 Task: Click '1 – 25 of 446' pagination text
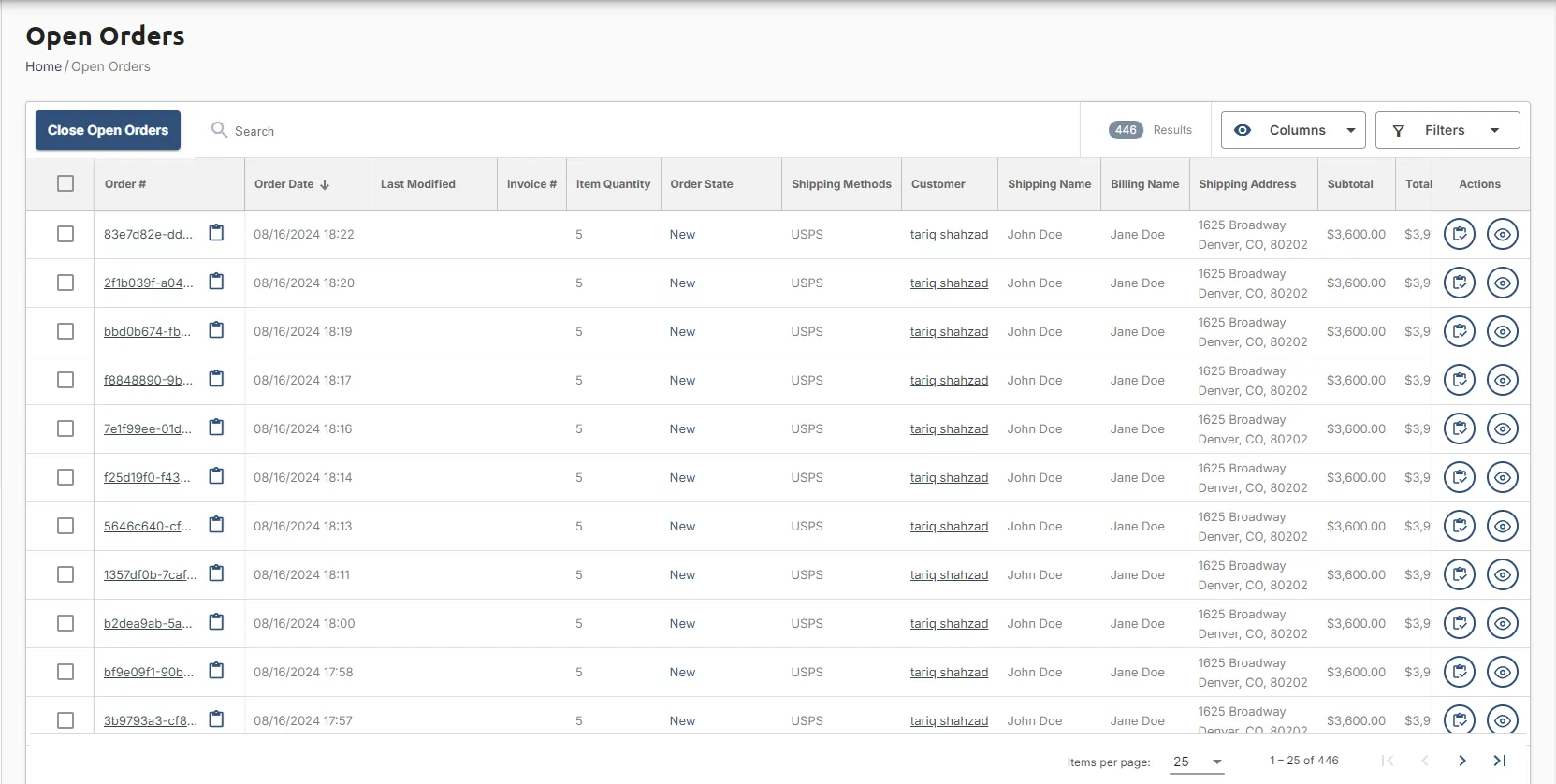tap(1303, 761)
